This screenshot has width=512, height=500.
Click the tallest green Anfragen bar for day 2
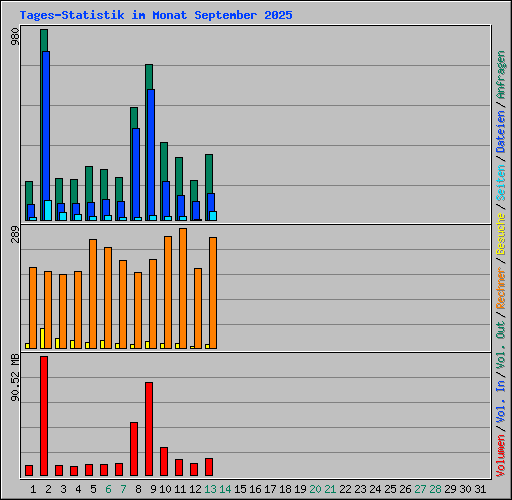[x=44, y=40]
